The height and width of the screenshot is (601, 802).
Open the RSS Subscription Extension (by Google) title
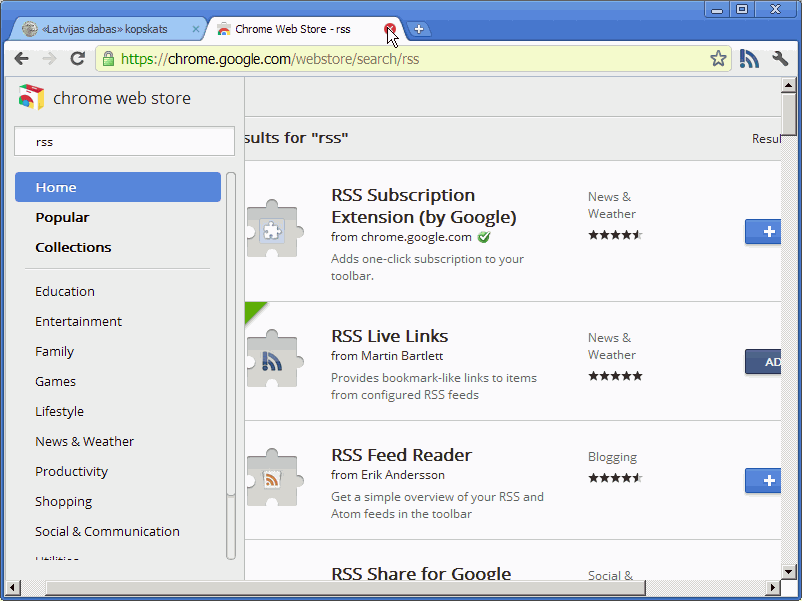(424, 206)
